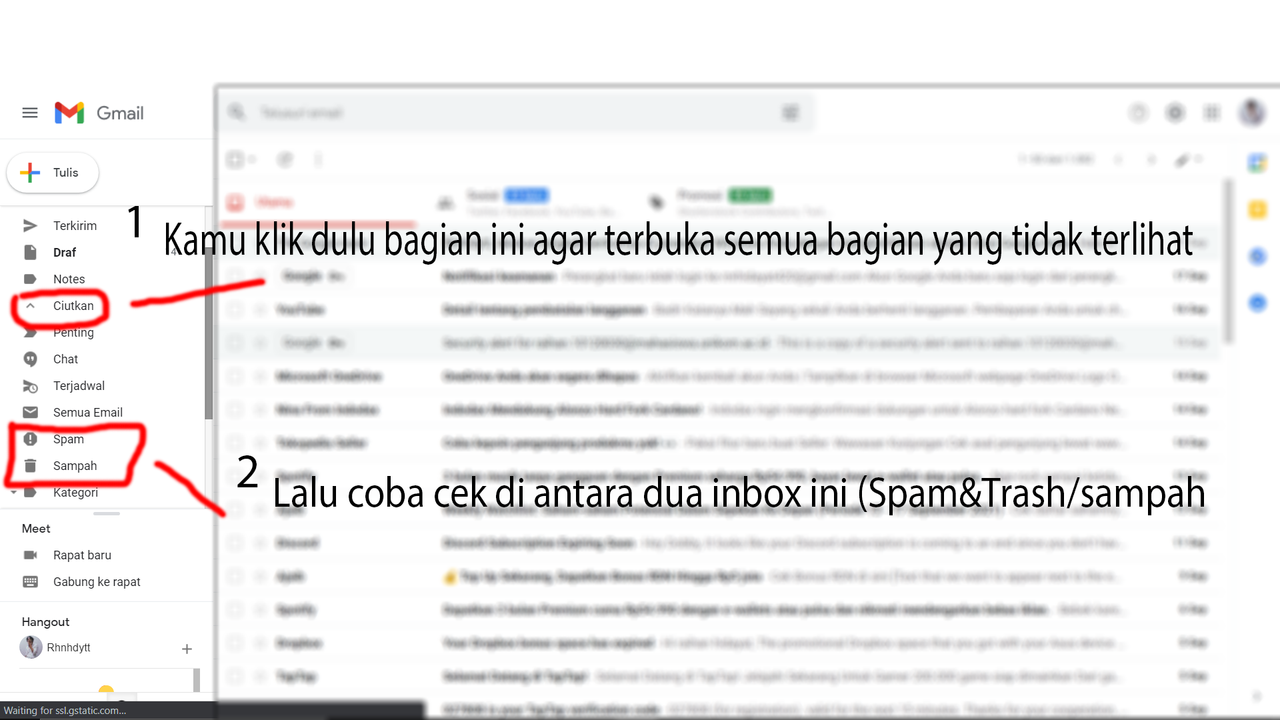Open the Chat folder

click(66, 359)
